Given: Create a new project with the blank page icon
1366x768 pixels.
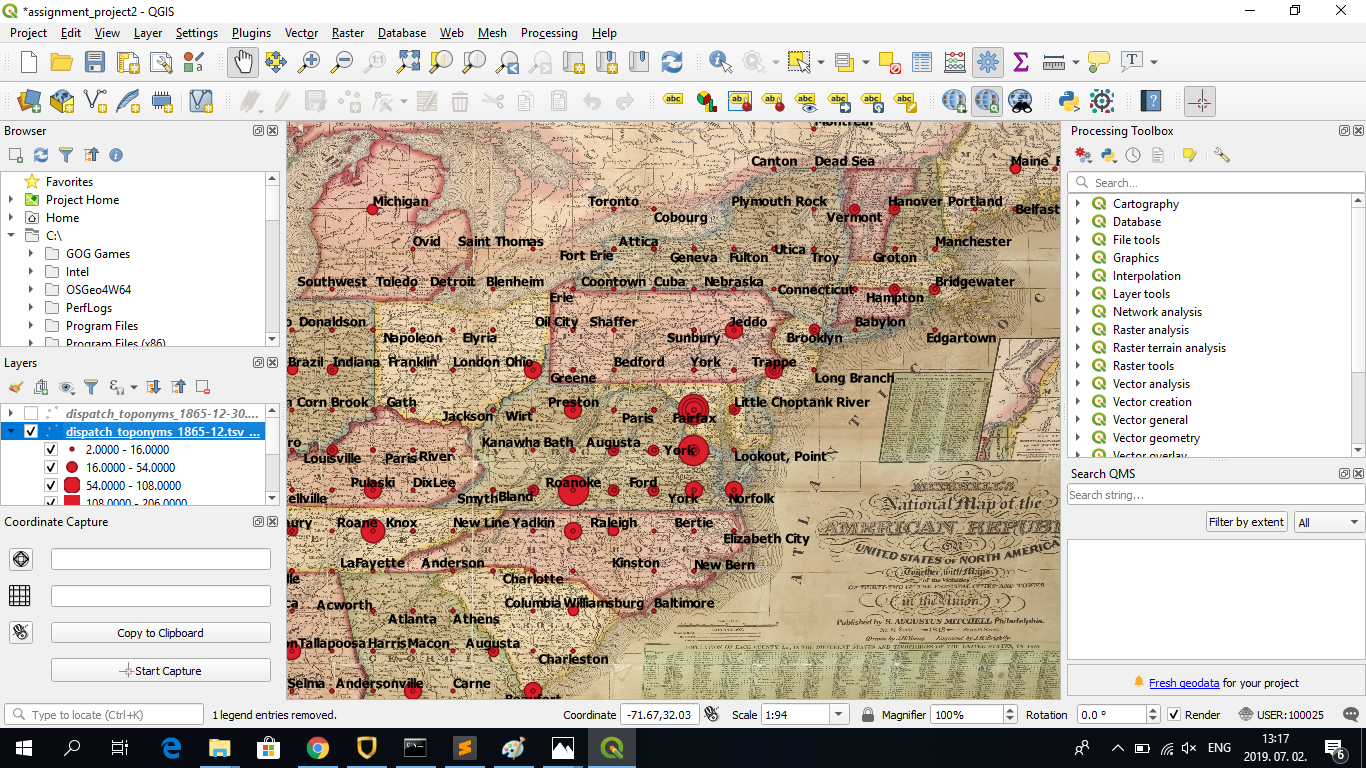Looking at the screenshot, I should [x=29, y=62].
